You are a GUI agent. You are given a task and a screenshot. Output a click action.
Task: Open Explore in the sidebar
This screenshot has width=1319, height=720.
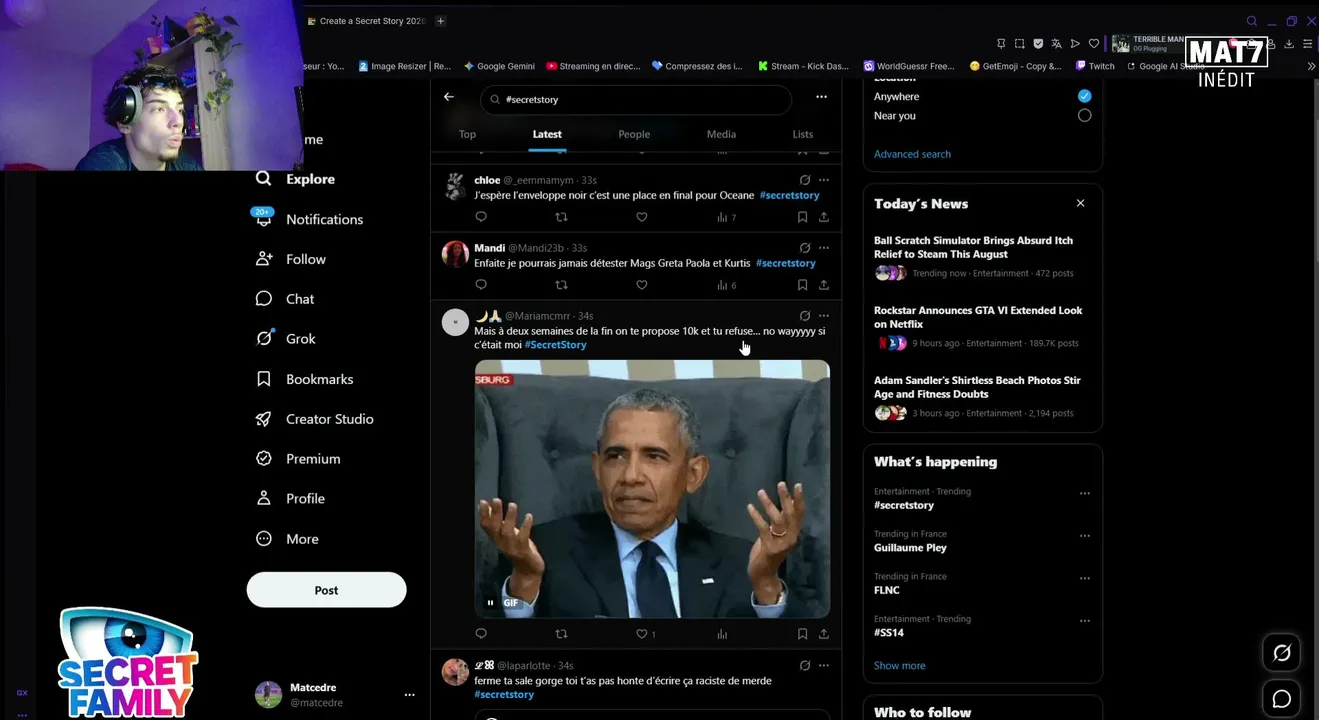pyautogui.click(x=296, y=179)
